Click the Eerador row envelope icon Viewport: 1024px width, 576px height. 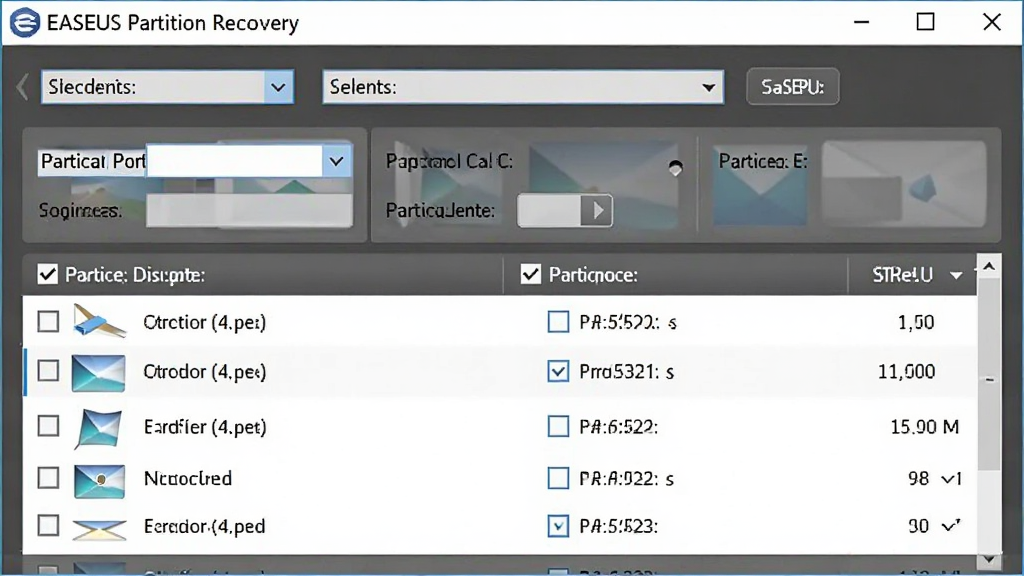[99, 529]
